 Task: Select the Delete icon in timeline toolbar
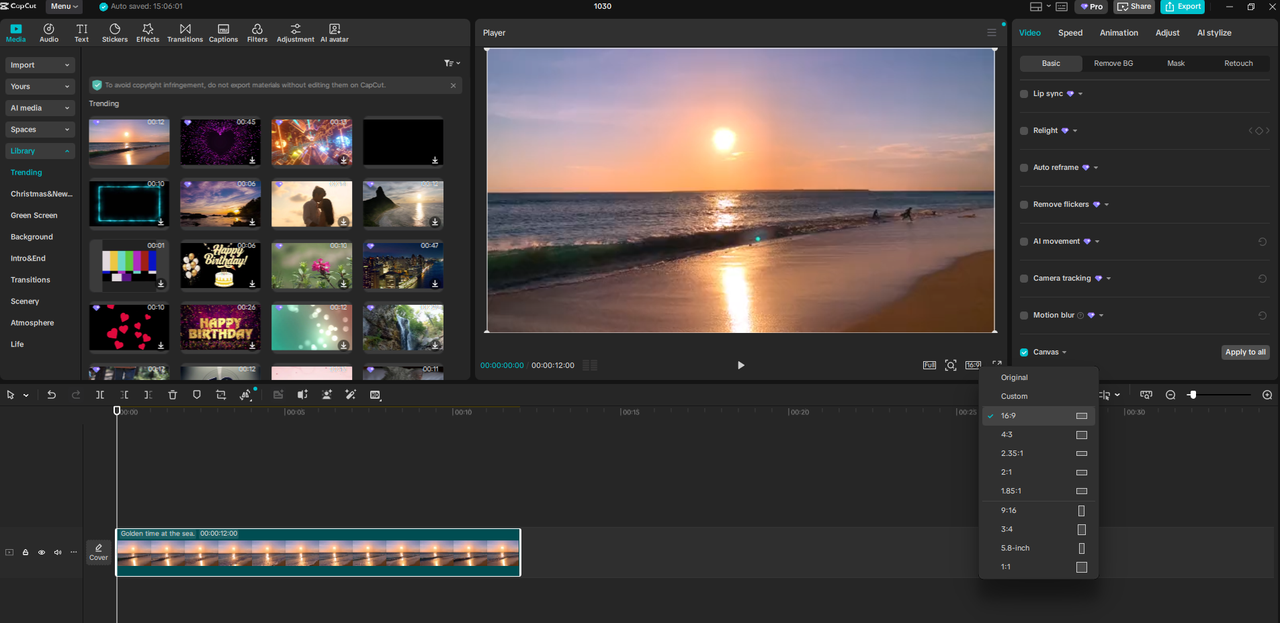click(x=172, y=394)
